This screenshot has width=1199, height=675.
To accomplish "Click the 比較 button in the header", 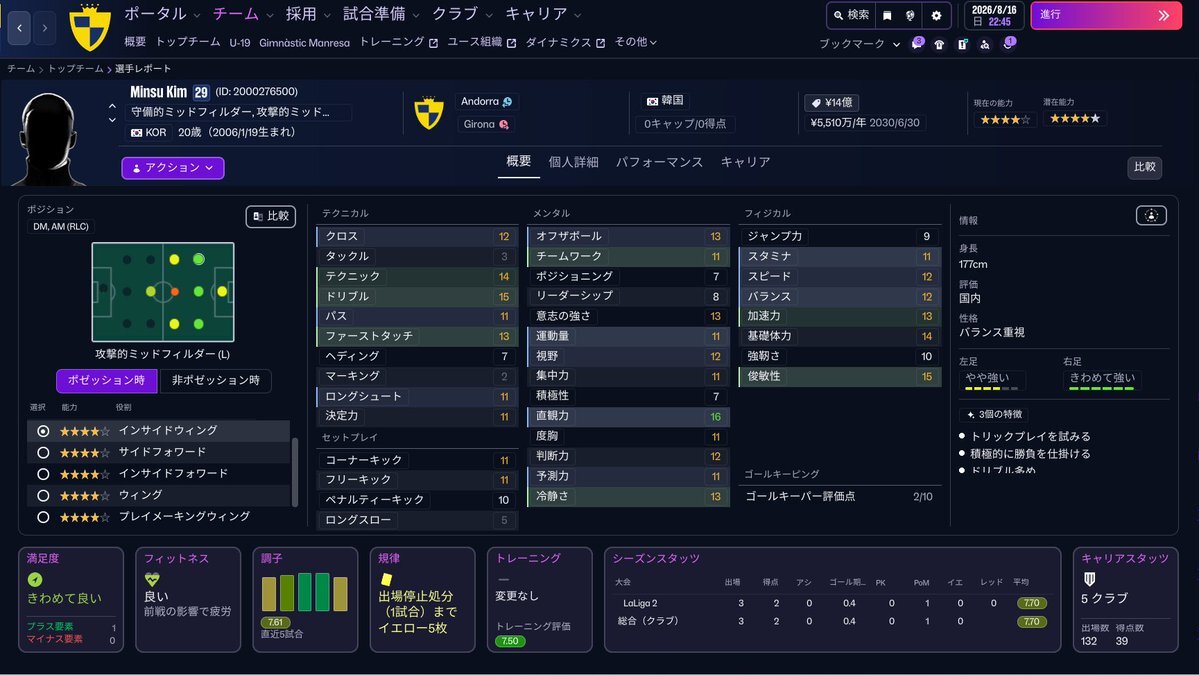I will click(x=1144, y=168).
